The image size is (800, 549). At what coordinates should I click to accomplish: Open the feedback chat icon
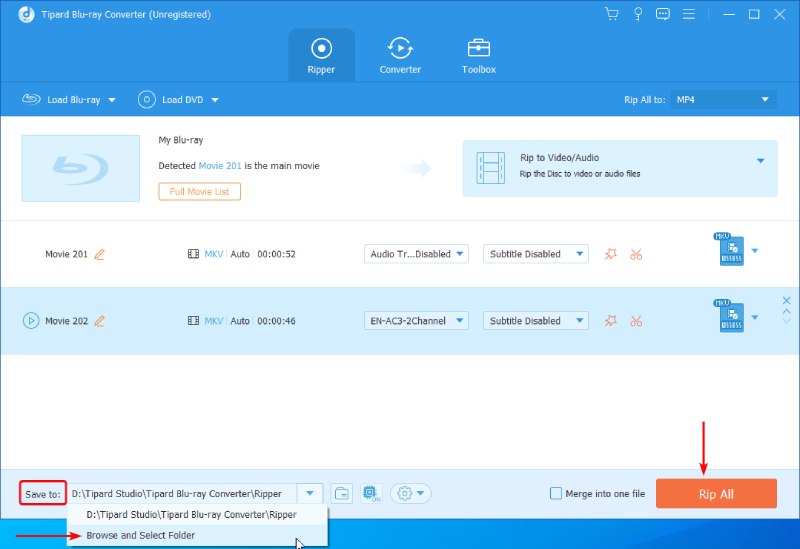click(x=663, y=14)
